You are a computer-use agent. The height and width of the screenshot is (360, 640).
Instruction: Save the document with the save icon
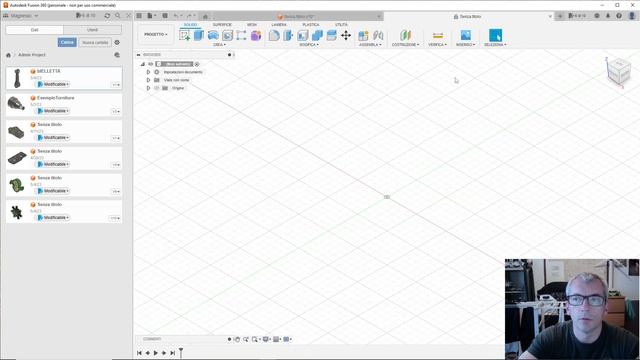[165, 16]
